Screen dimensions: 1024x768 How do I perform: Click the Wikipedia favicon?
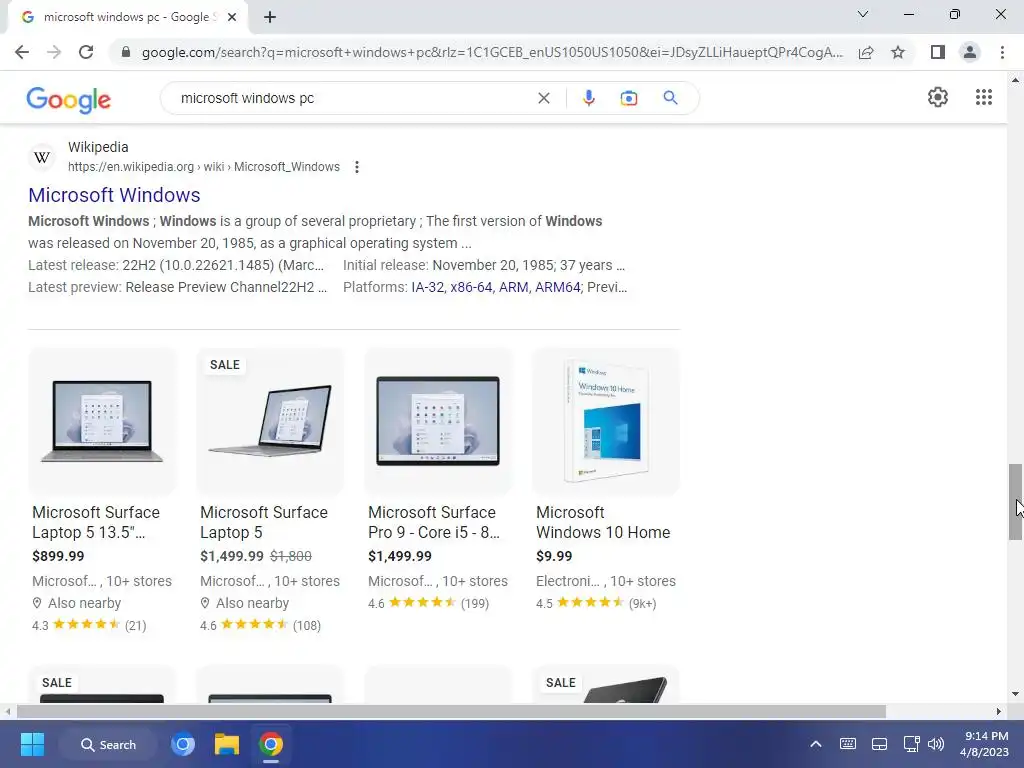point(42,157)
